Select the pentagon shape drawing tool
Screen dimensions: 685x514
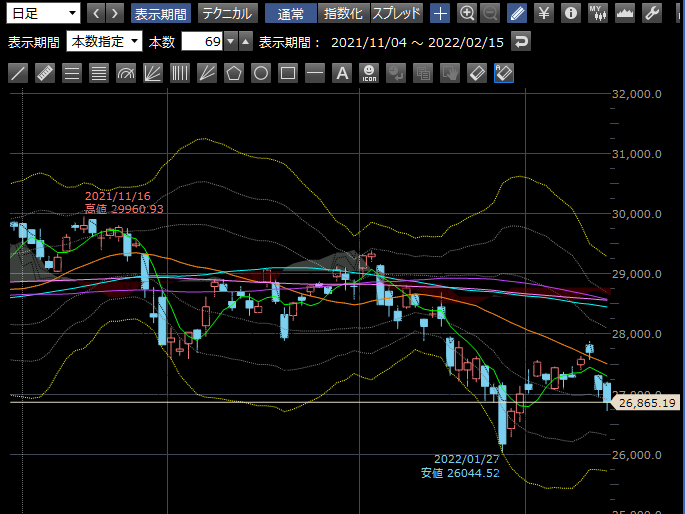pos(234,73)
